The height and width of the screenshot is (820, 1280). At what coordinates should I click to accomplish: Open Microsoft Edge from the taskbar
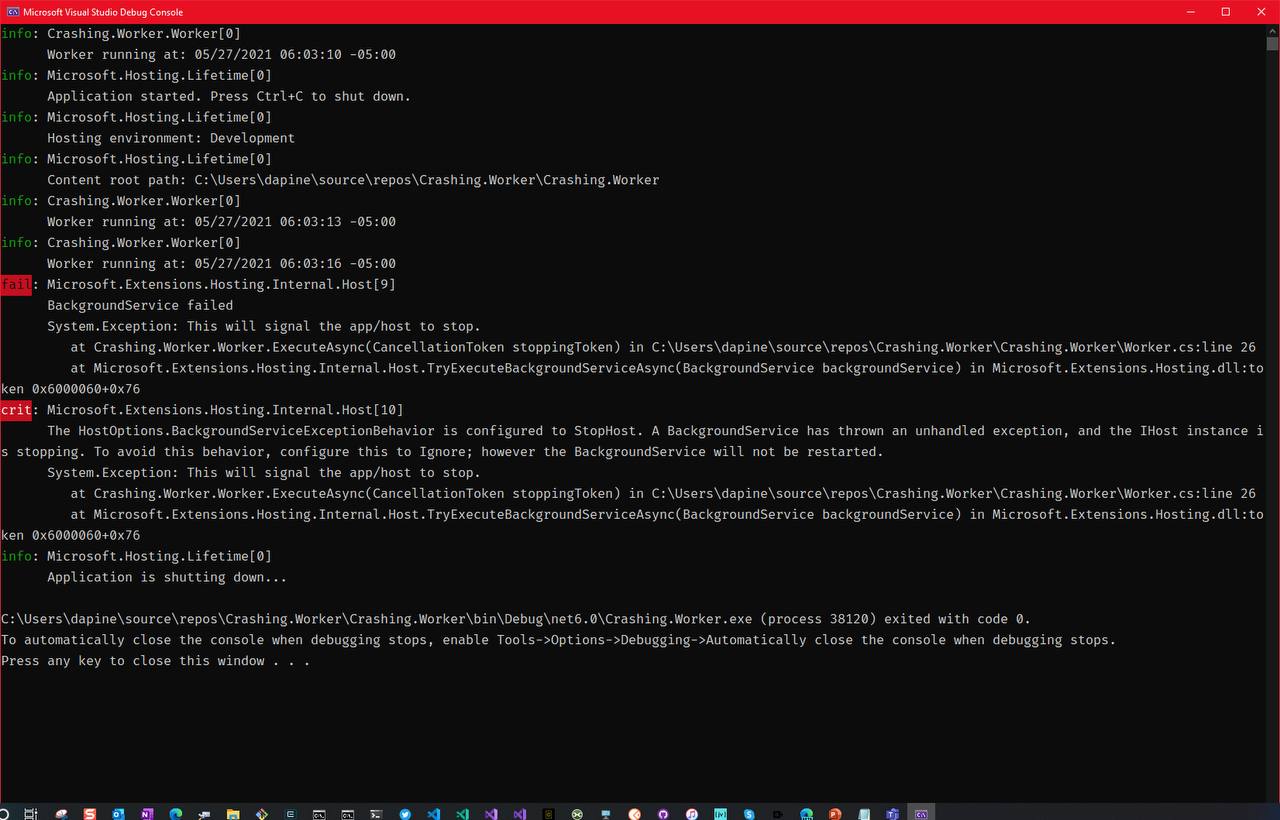point(176,814)
